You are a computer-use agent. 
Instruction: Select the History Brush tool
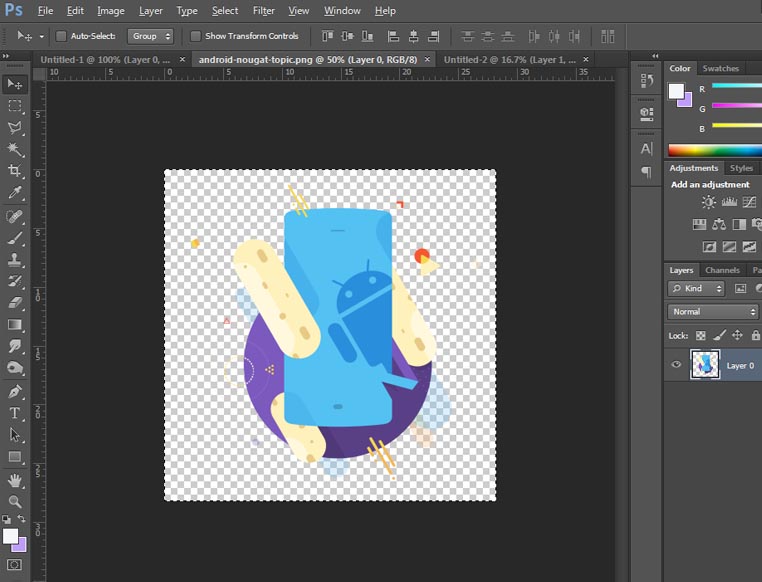pyautogui.click(x=15, y=281)
